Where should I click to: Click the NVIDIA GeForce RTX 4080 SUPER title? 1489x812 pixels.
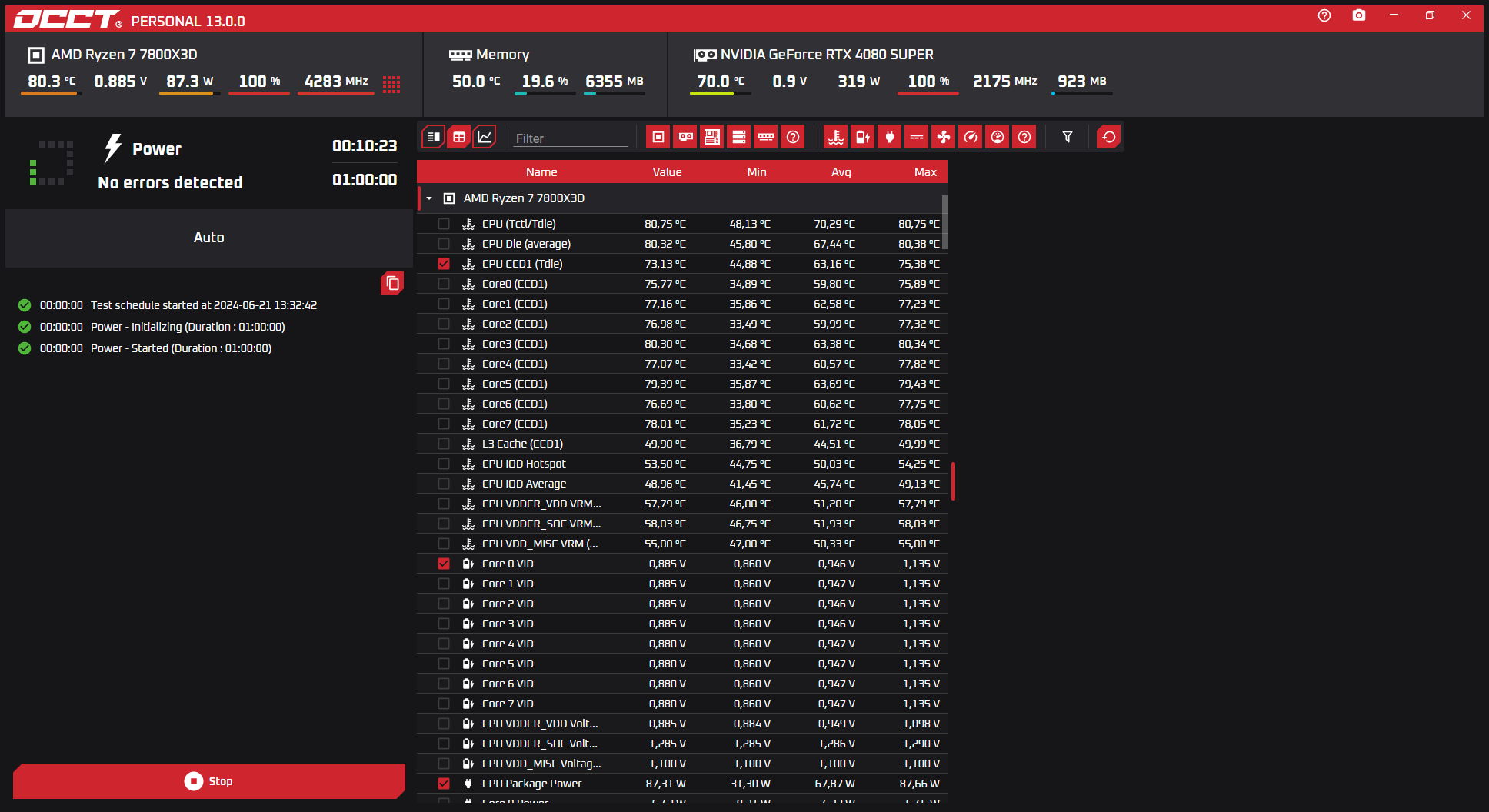827,55
